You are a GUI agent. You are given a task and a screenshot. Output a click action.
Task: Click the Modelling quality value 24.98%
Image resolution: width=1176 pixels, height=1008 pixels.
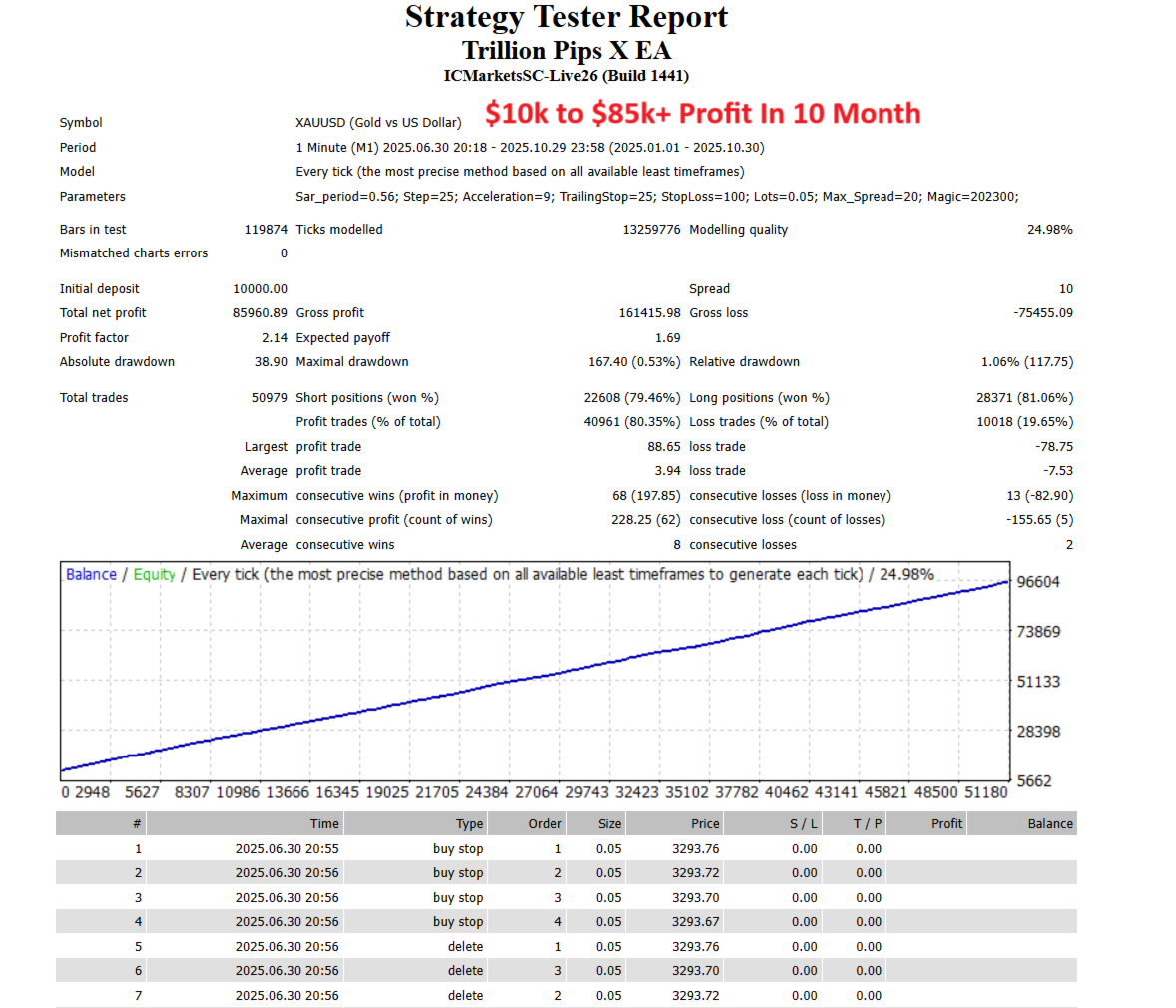[1049, 229]
